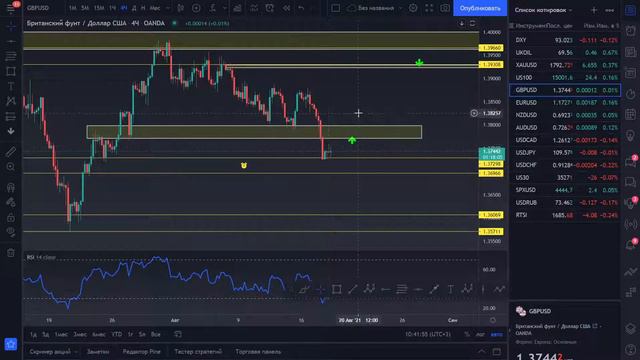Open the candle chart type selector
This screenshot has width=640, height=360.
coord(180,8)
